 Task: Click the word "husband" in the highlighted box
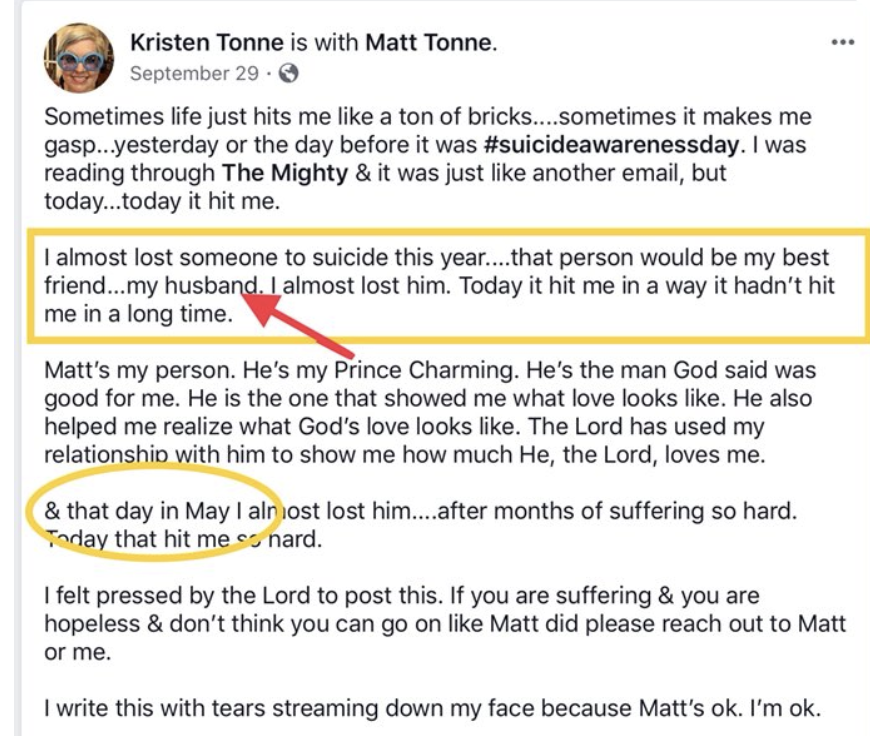point(212,286)
